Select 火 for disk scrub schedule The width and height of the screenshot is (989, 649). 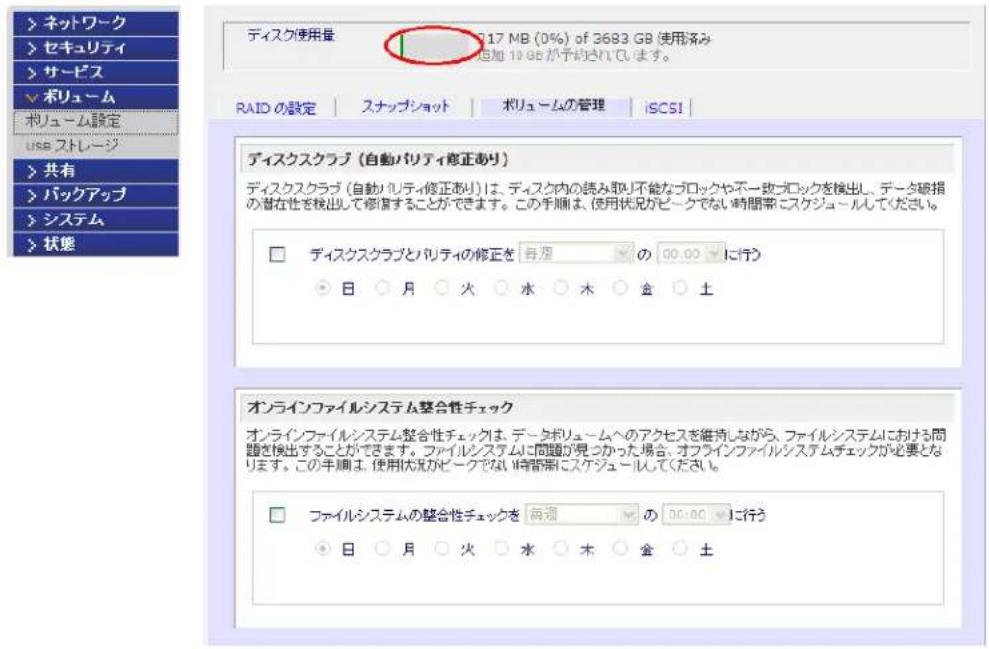tap(442, 288)
